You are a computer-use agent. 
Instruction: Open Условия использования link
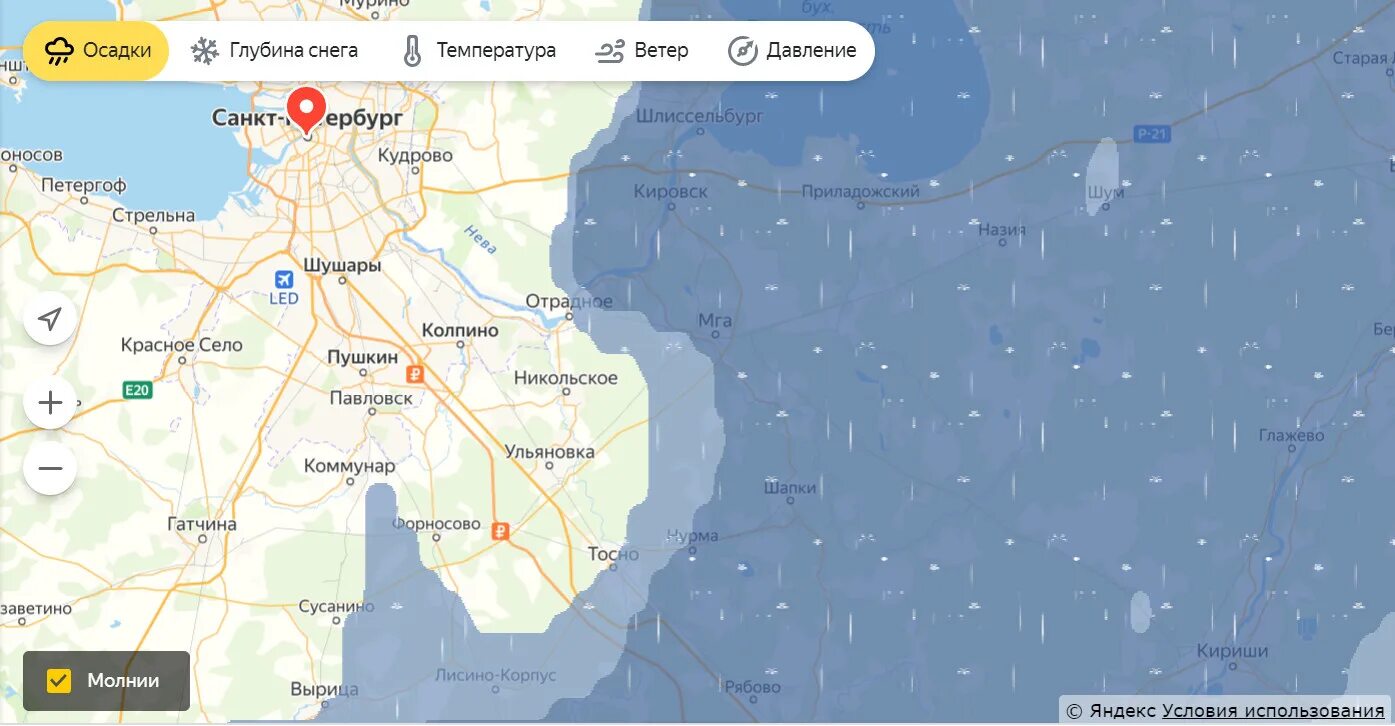(x=1273, y=711)
